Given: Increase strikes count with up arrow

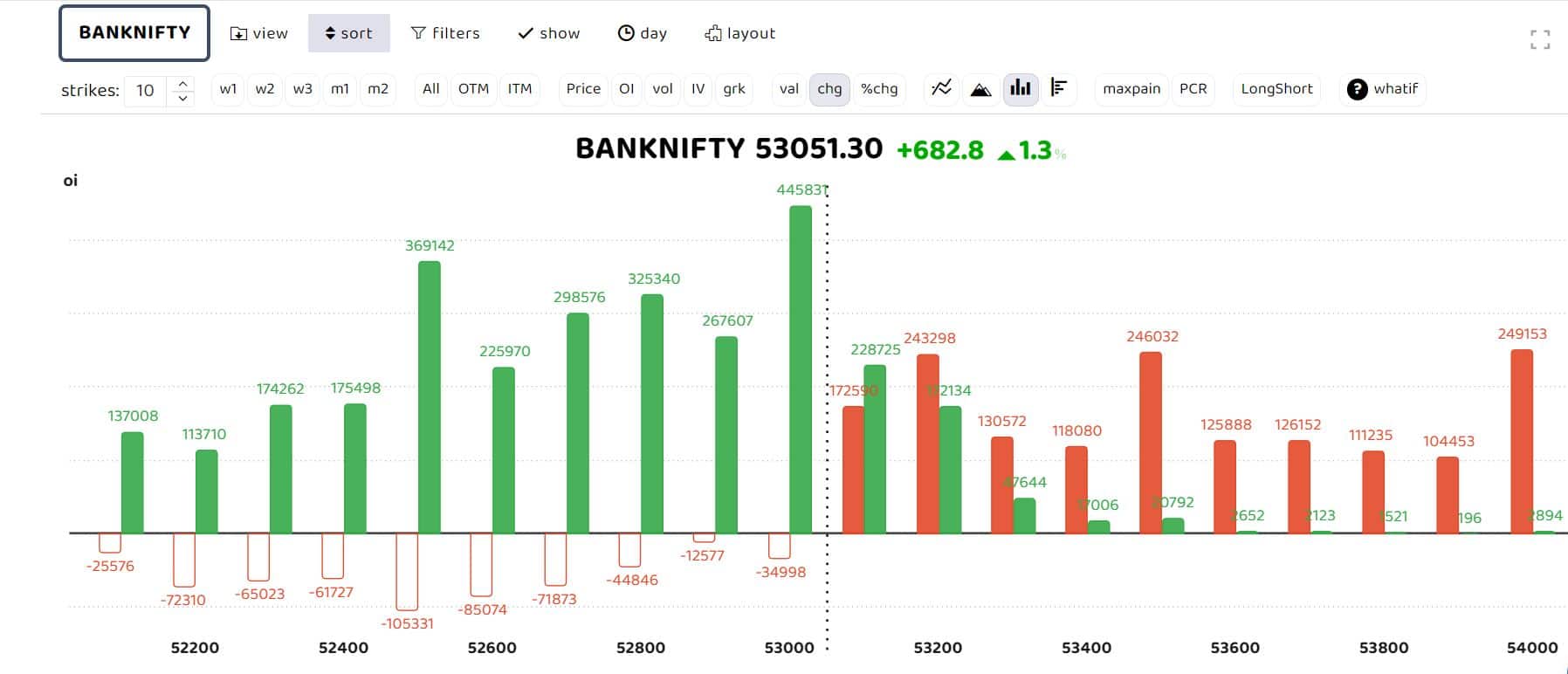Looking at the screenshot, I should pos(182,83).
